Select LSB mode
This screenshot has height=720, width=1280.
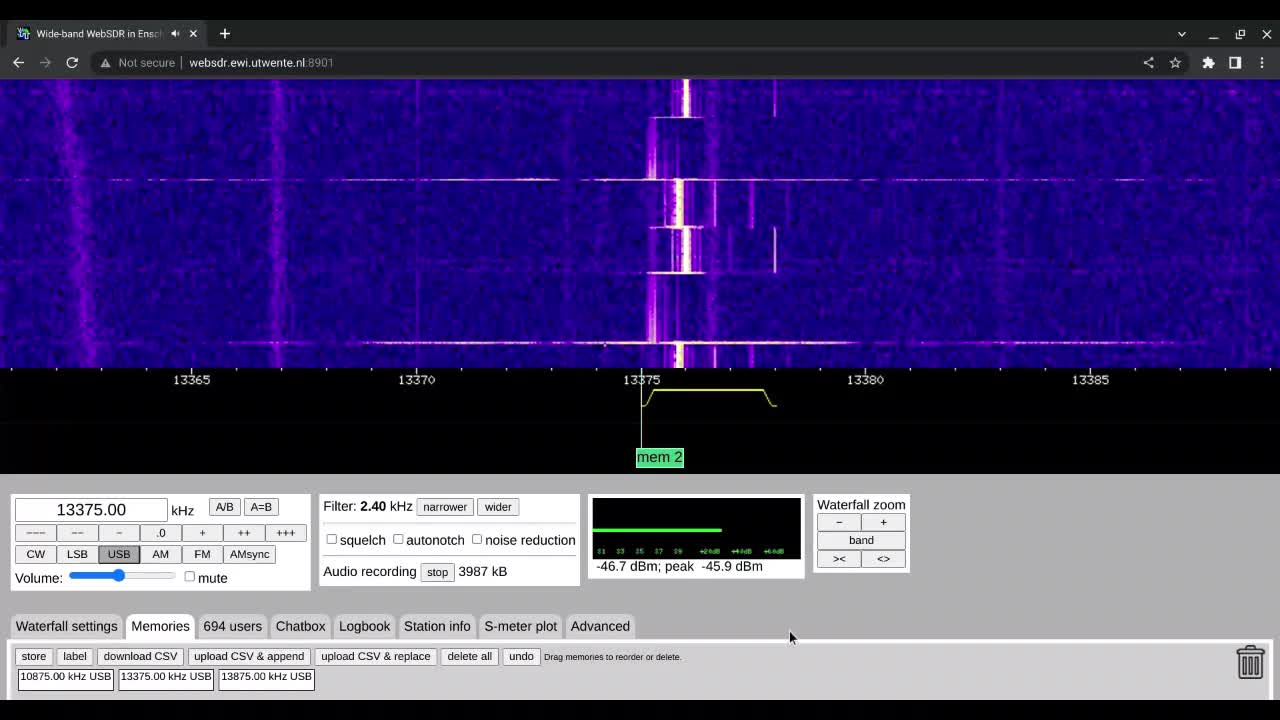(77, 554)
